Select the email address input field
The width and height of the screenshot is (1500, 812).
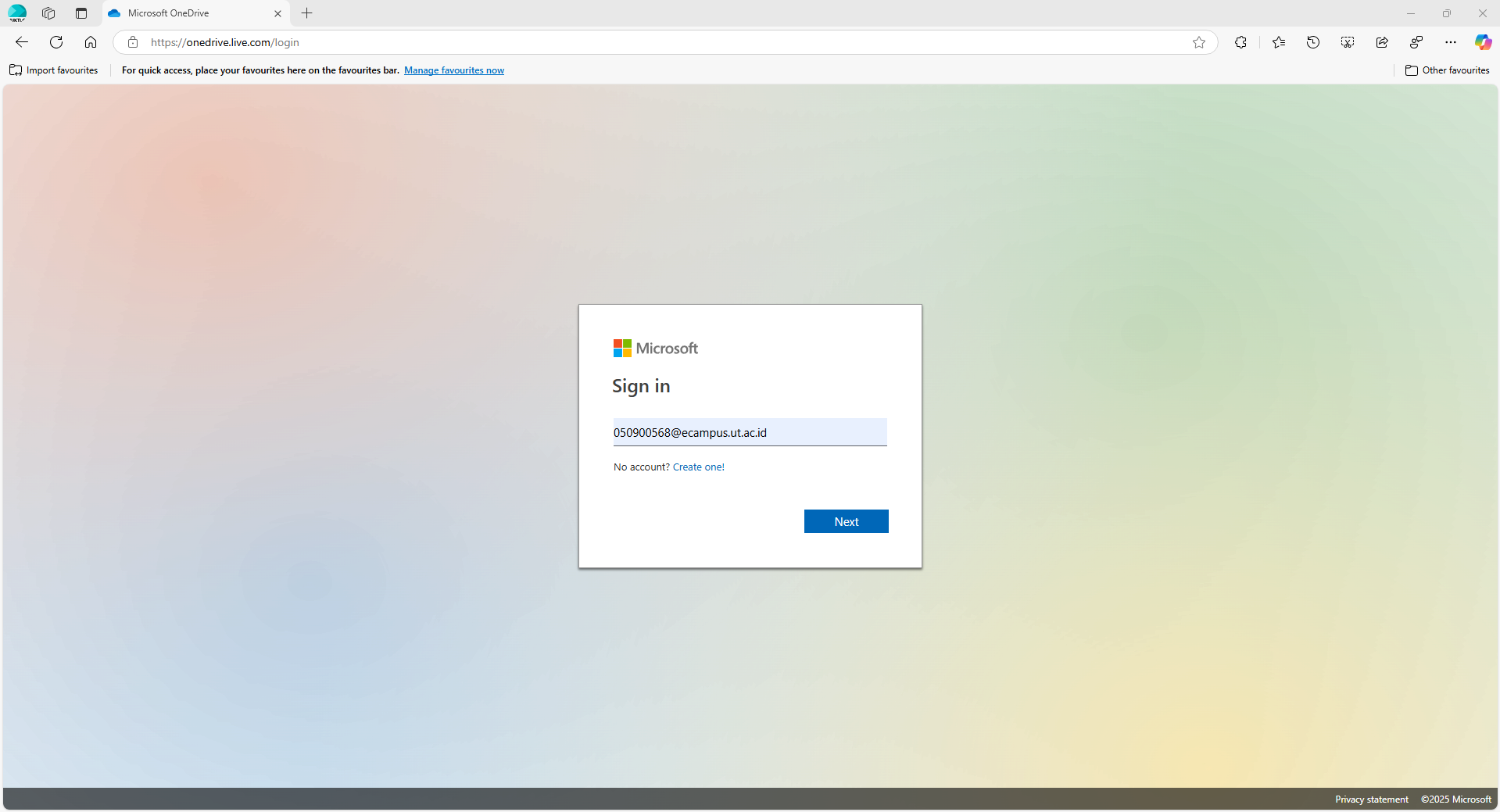749,432
